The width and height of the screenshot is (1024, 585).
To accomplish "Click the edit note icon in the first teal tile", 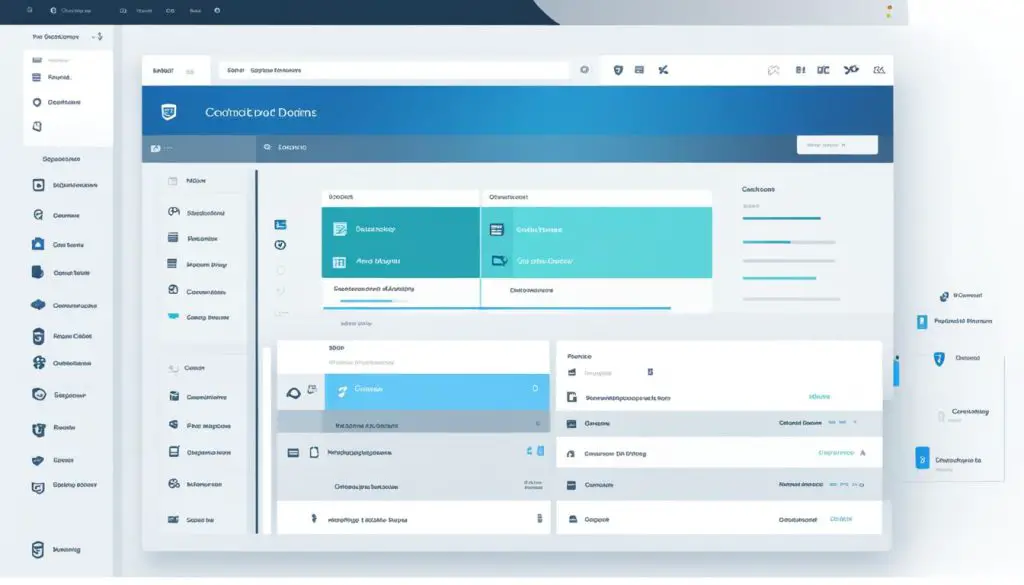I will tap(339, 229).
